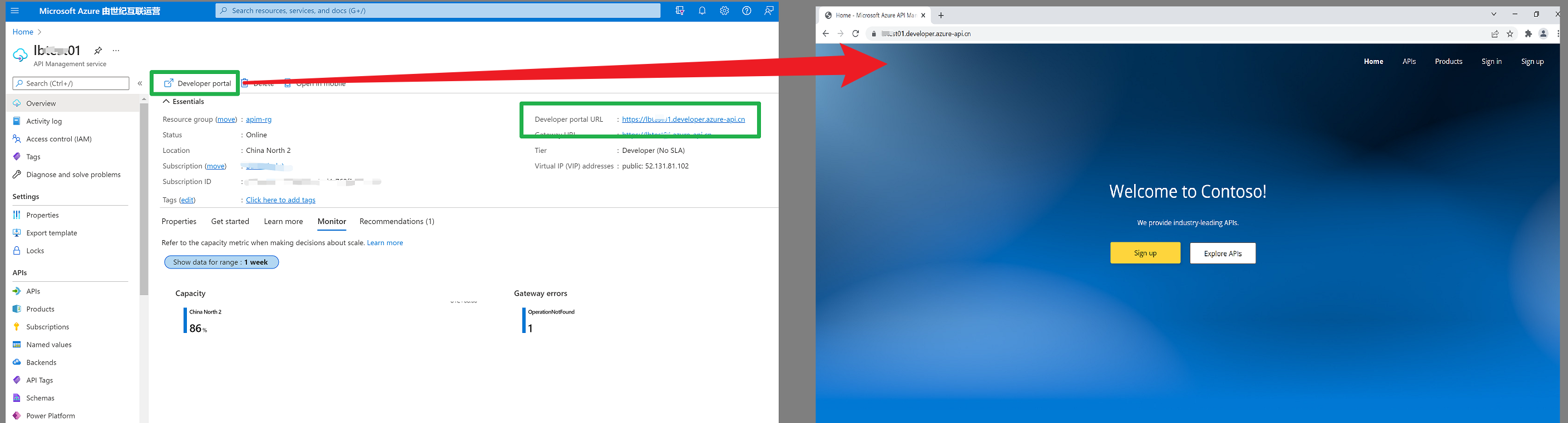Focus the sidebar Search (Ctrl+/) field

pos(71,83)
